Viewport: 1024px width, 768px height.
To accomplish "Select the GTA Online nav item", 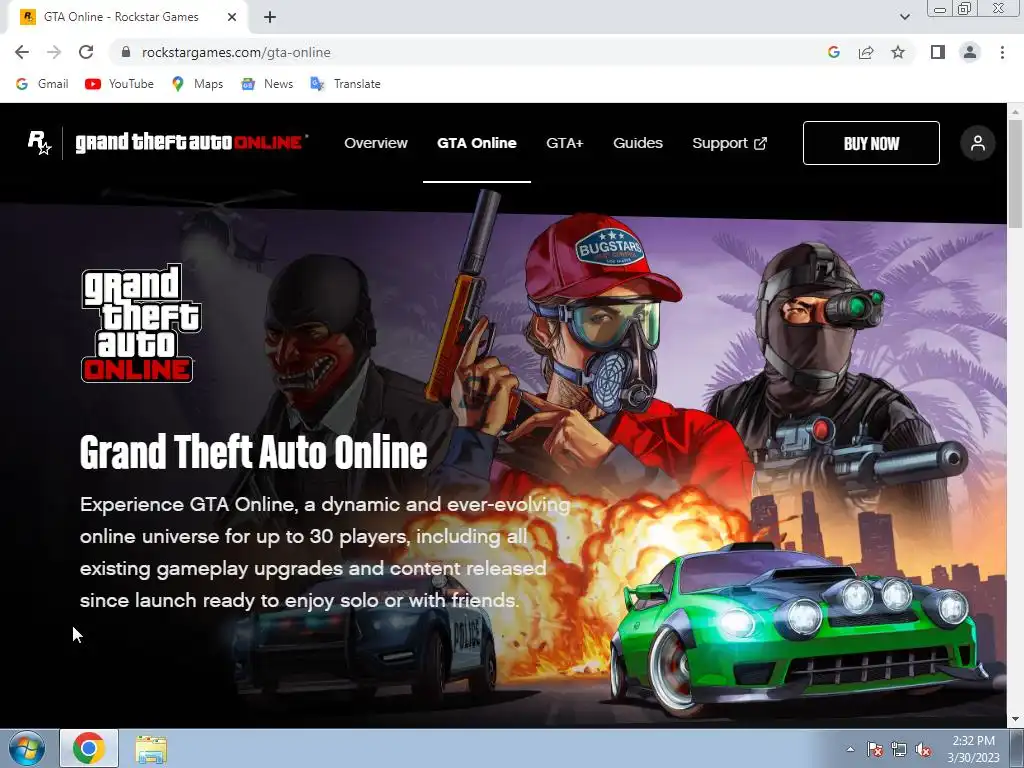I will (x=477, y=143).
